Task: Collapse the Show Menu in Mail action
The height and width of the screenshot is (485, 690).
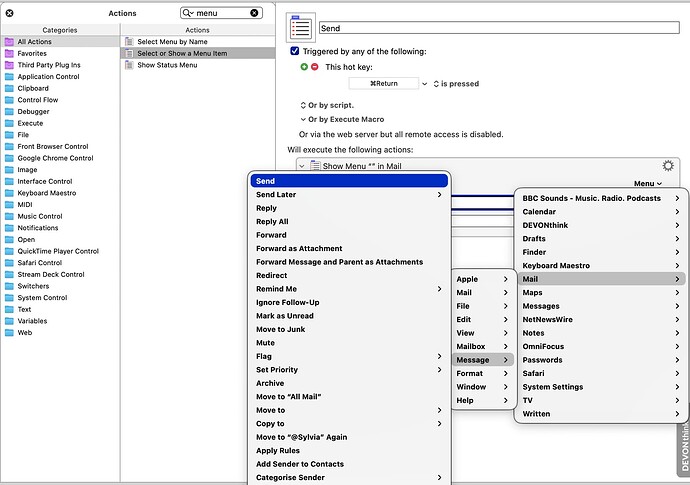Action: (302, 166)
